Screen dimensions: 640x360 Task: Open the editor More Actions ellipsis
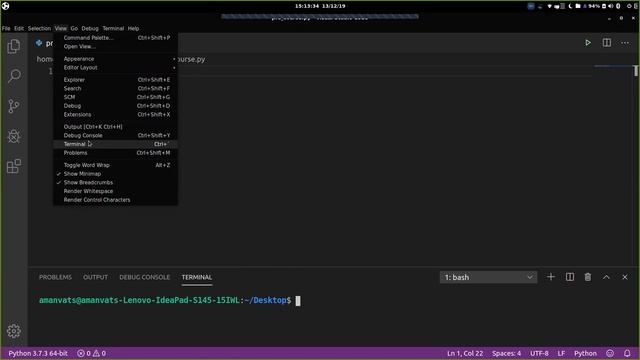point(625,42)
